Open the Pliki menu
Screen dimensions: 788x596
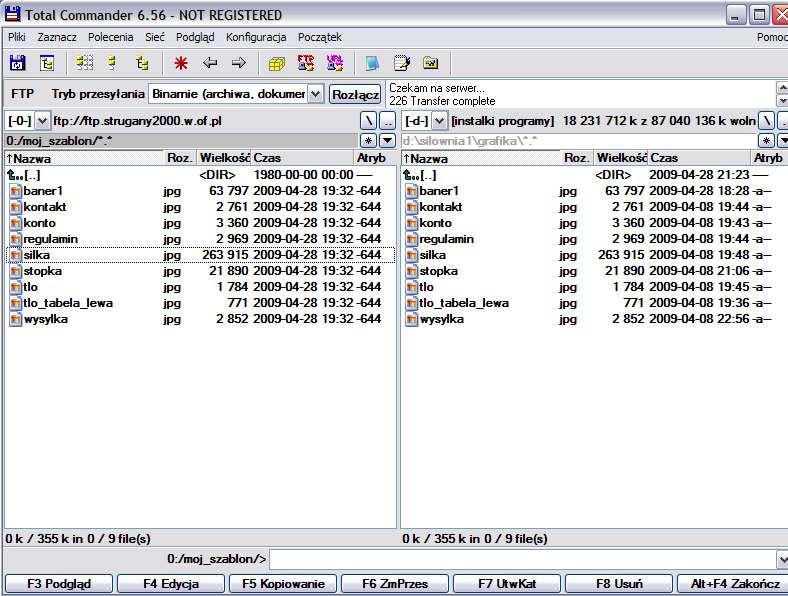(x=17, y=37)
